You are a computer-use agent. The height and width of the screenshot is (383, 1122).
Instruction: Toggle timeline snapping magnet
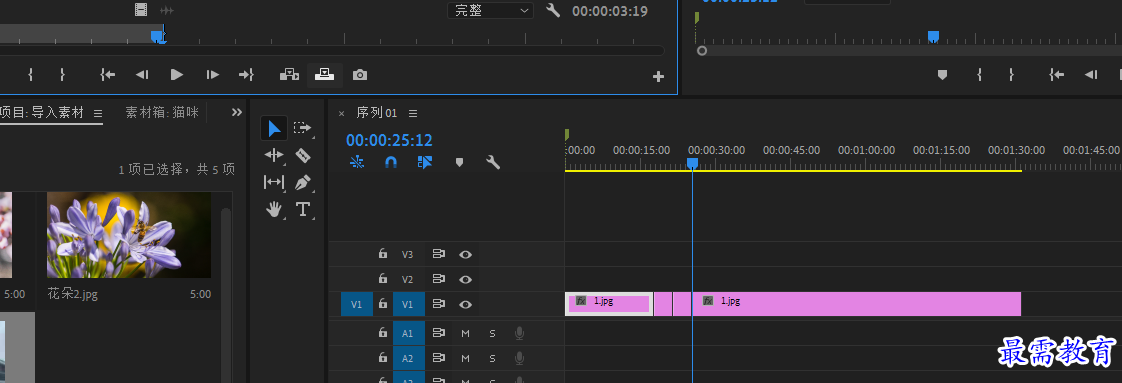pyautogui.click(x=391, y=163)
